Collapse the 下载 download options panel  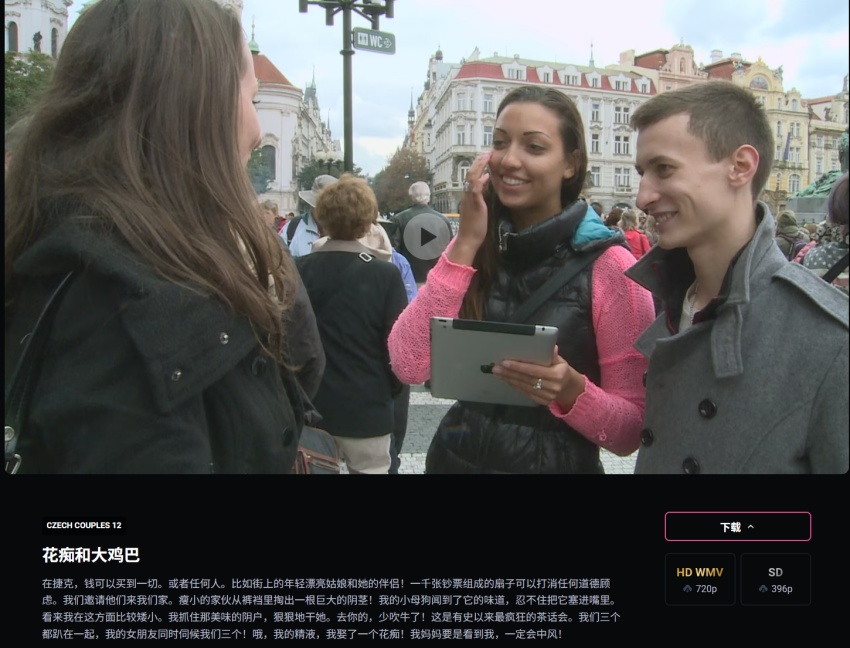coord(750,527)
